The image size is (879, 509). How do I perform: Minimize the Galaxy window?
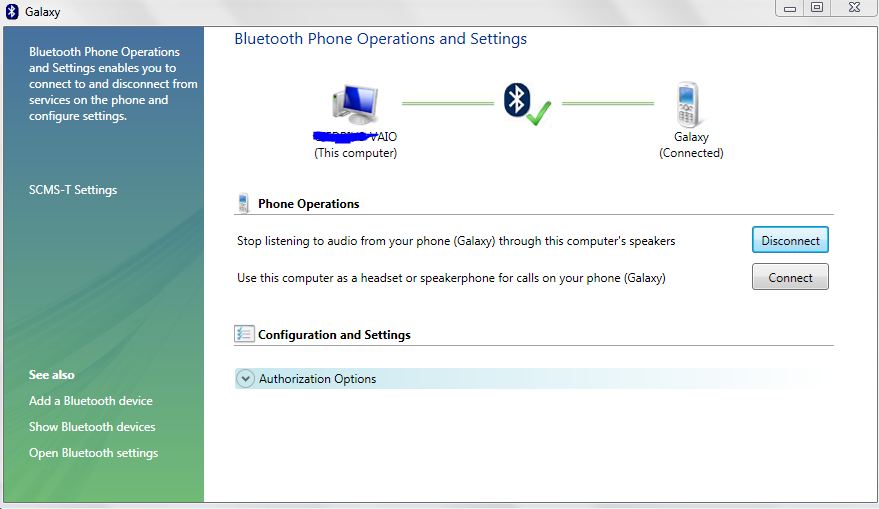coord(790,8)
